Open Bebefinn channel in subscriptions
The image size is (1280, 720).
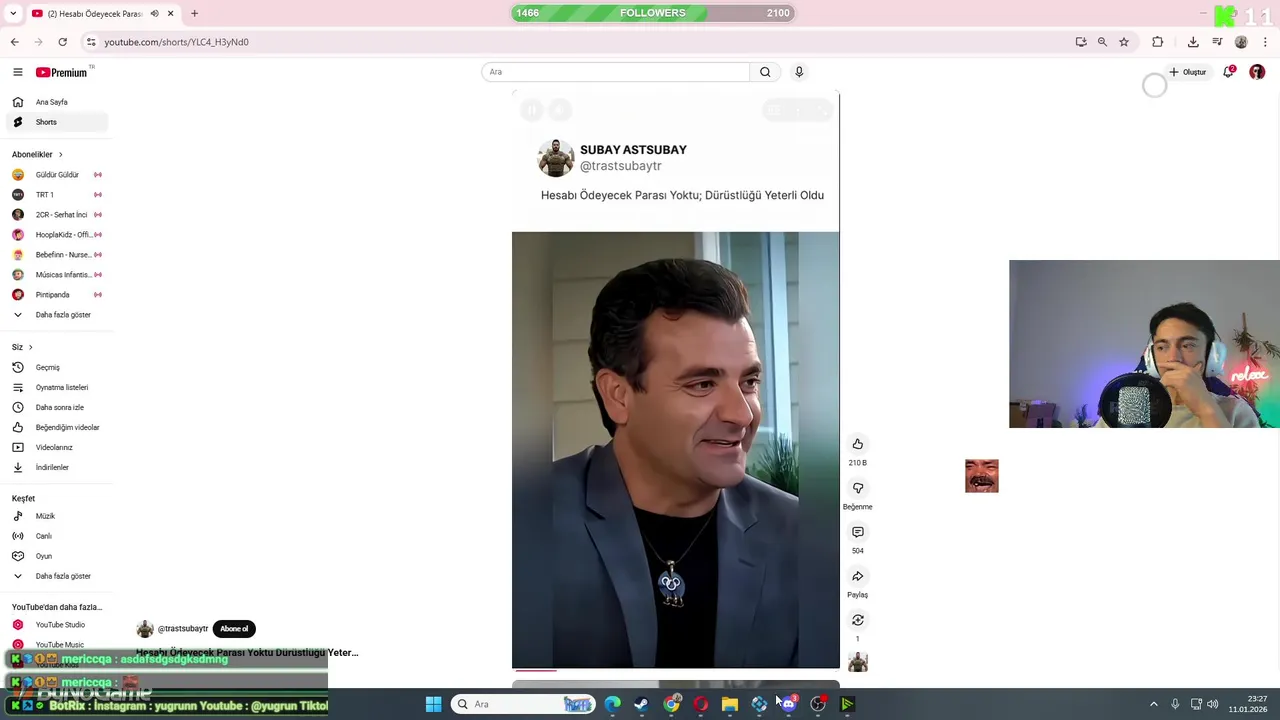56,255
